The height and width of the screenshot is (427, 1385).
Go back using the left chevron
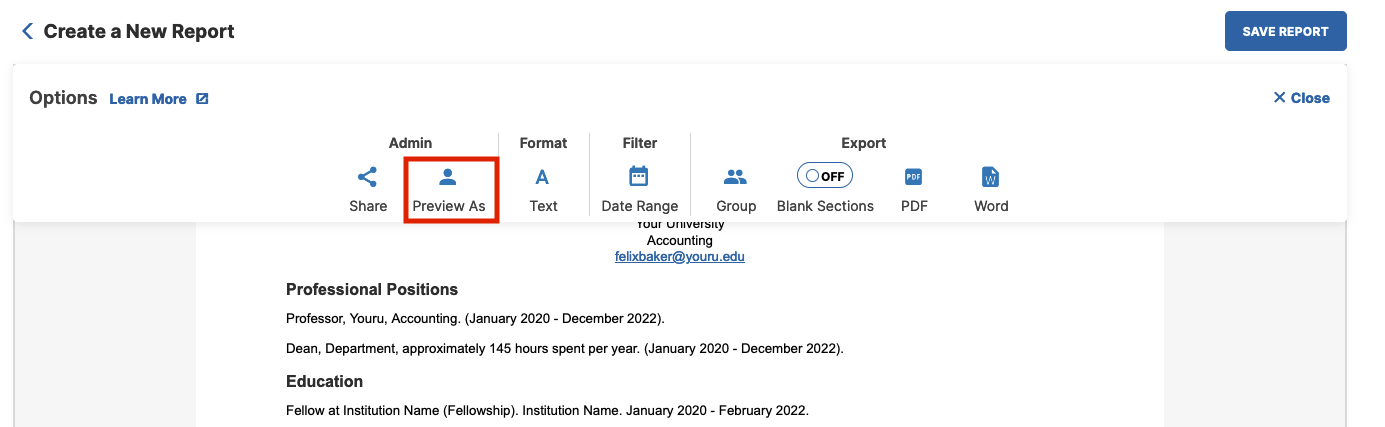[x=27, y=32]
